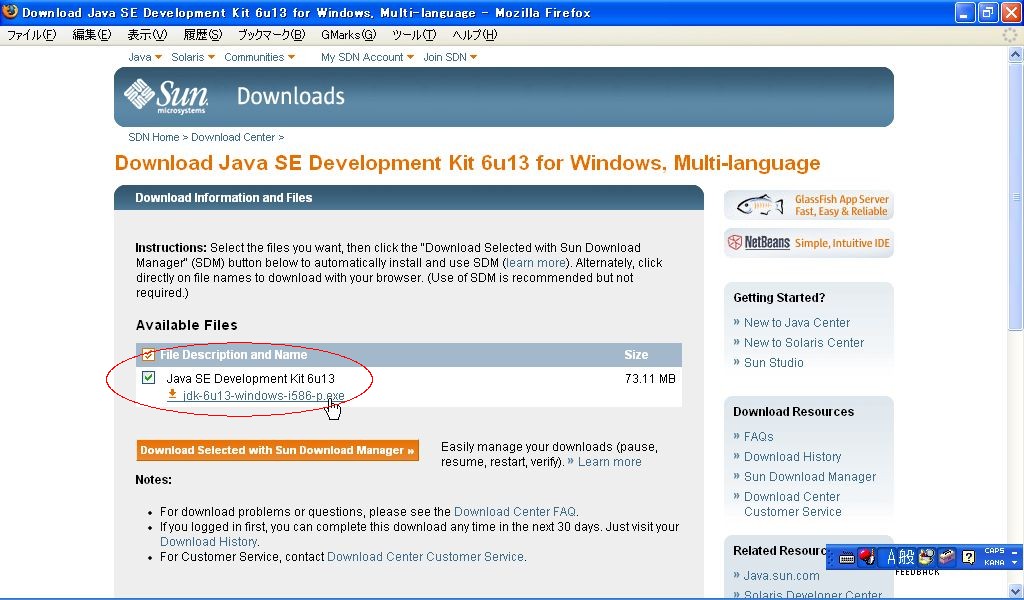
Task: Click the Sun Microsystems logo
Action: (x=167, y=97)
